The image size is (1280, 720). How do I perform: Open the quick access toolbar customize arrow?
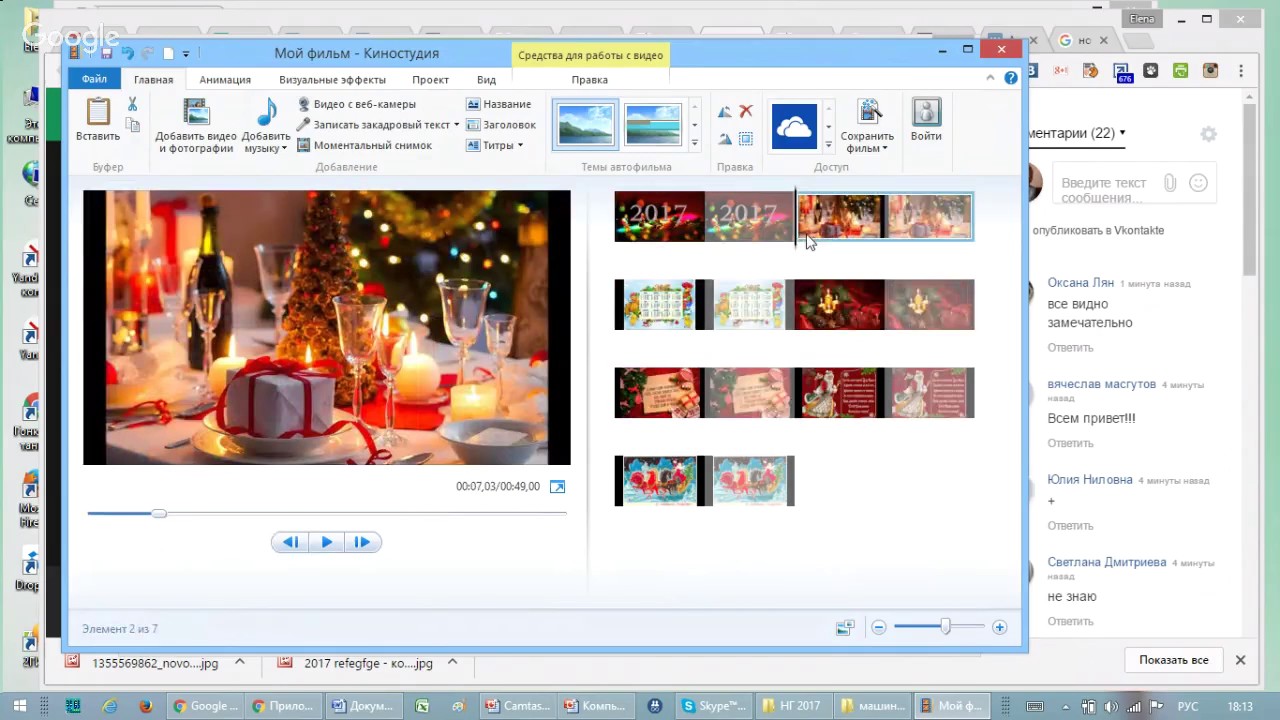(186, 54)
